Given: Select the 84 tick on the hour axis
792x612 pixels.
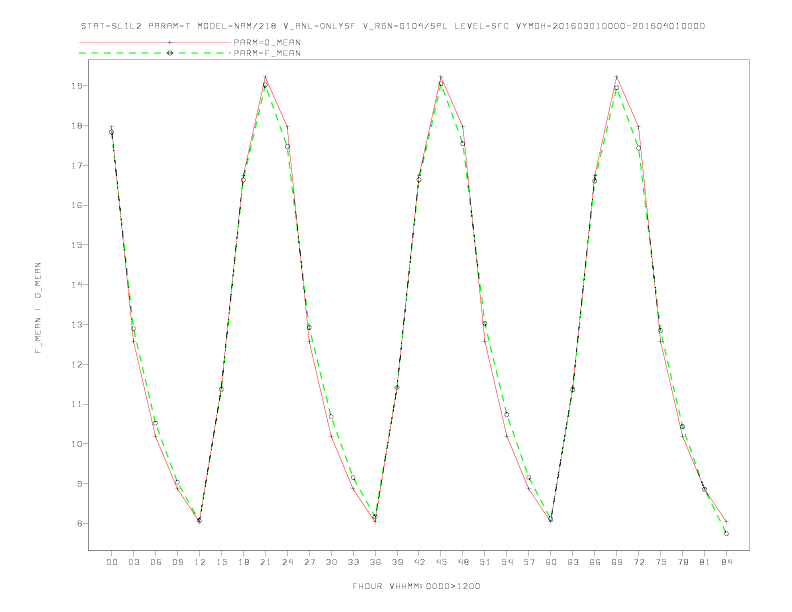Looking at the screenshot, I should point(726,562).
